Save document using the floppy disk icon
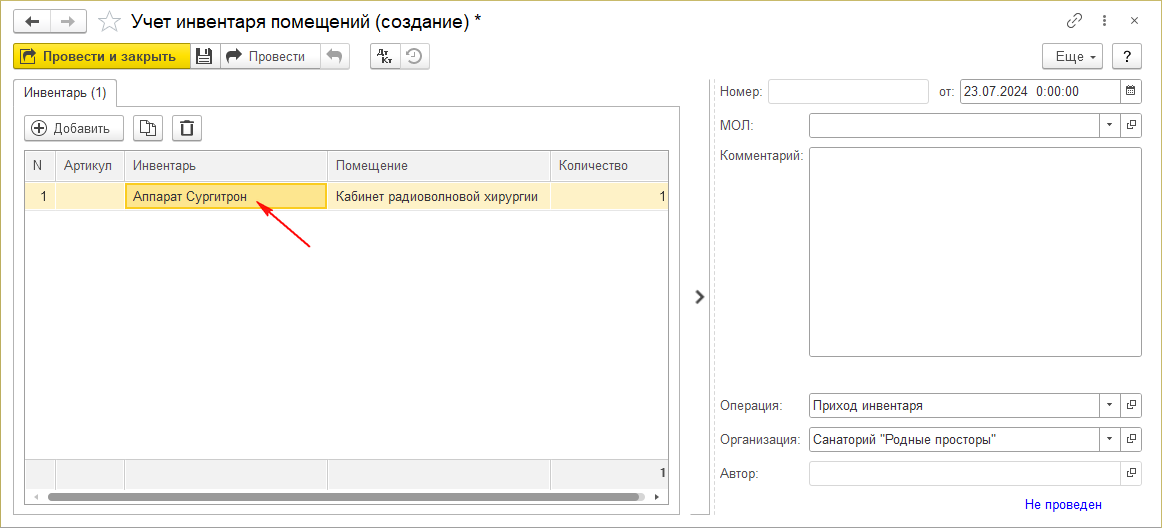This screenshot has width=1162, height=528. (204, 57)
